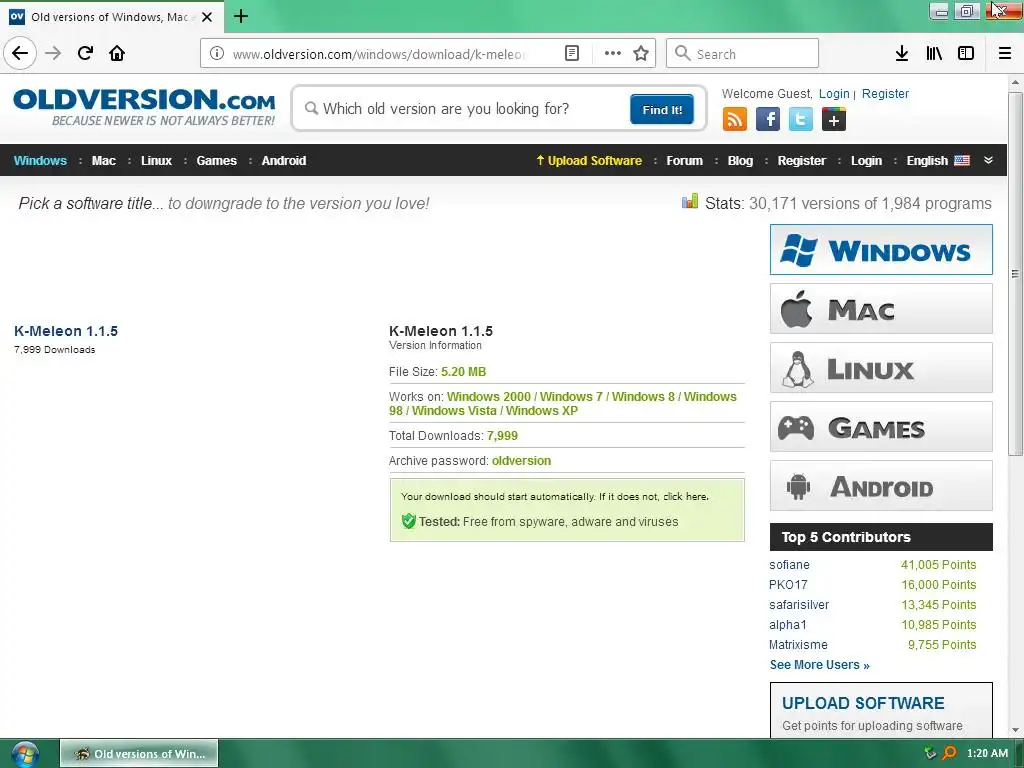Screen dimensions: 1024x768
Task: Select Windows in the navigation bar
Action: (x=40, y=161)
